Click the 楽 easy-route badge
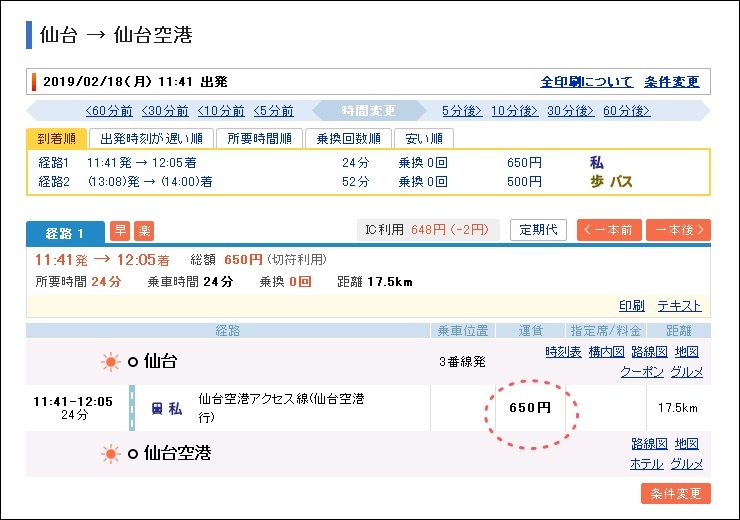Screen dimensions: 740x520 click(144, 231)
